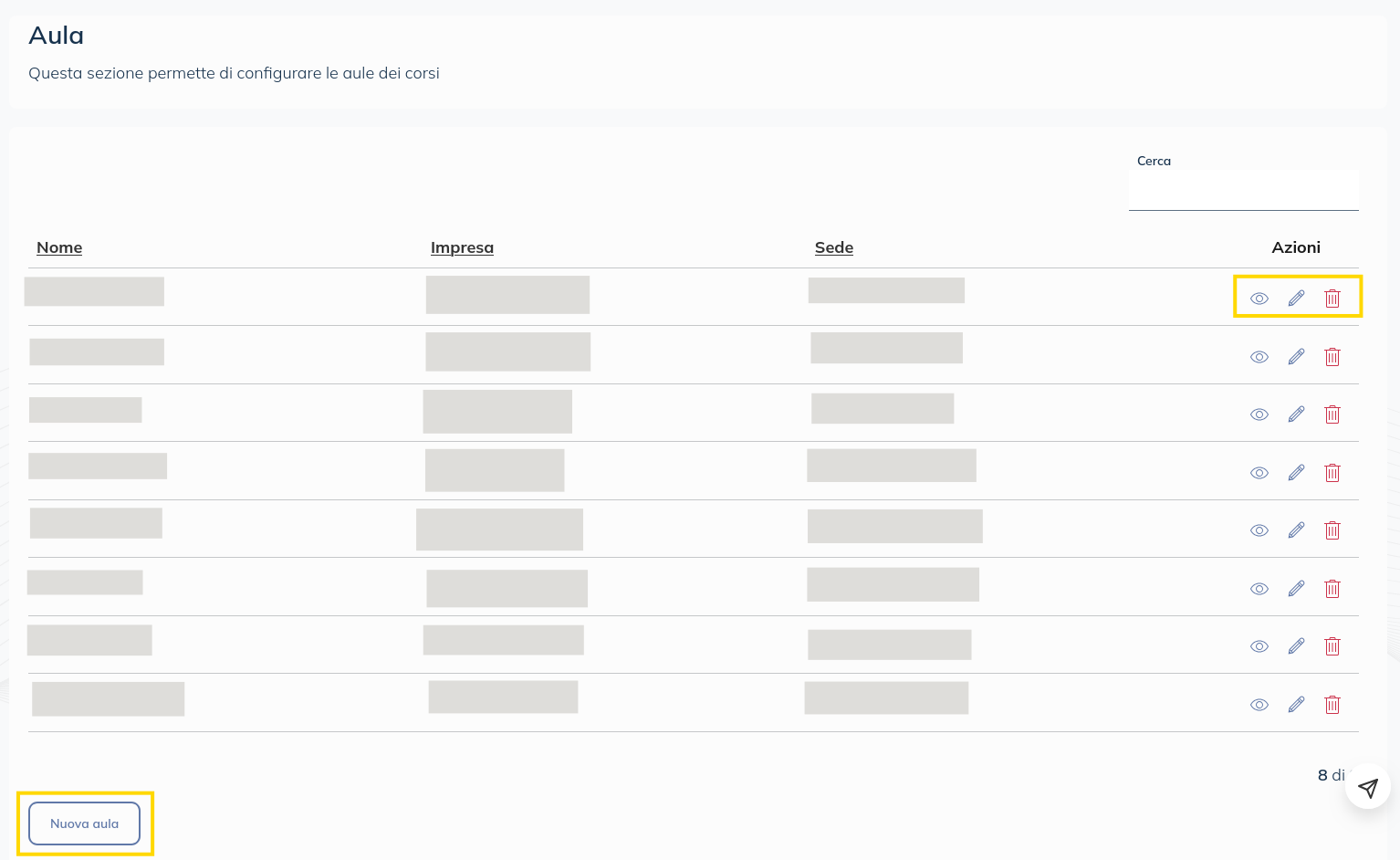
Task: Click pencil edit icon in second row
Action: 1296,357
